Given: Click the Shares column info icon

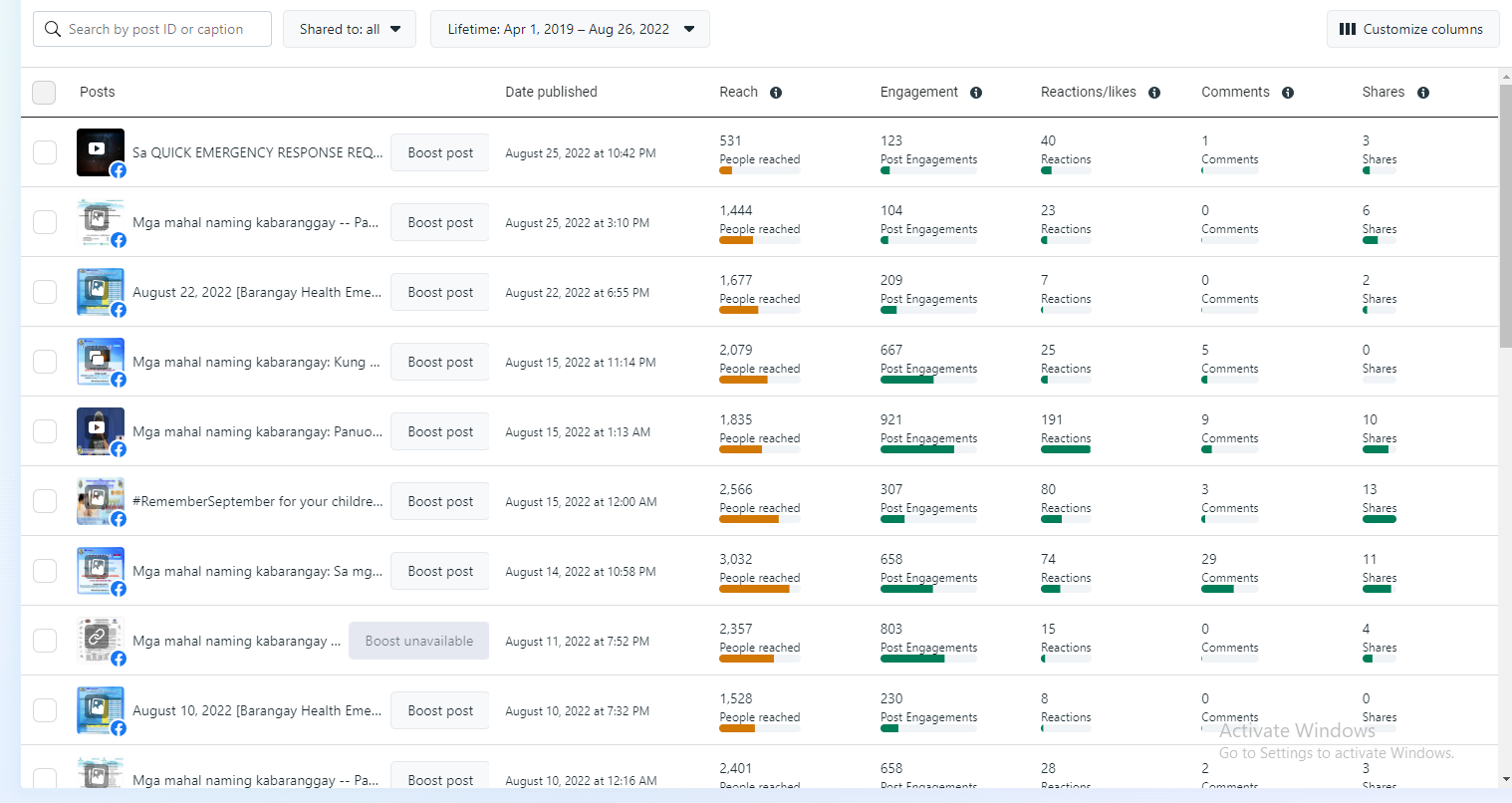Looking at the screenshot, I should [1423, 93].
